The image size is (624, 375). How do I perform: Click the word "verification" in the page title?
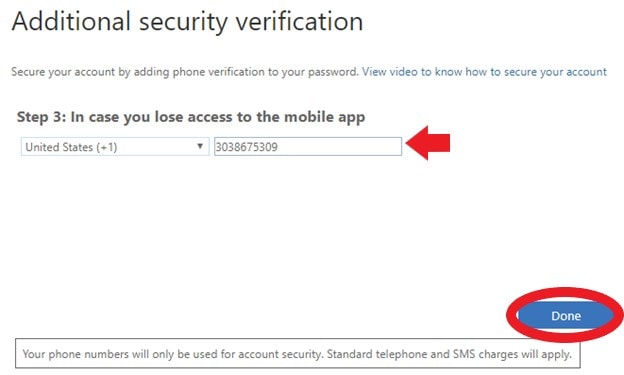click(299, 21)
